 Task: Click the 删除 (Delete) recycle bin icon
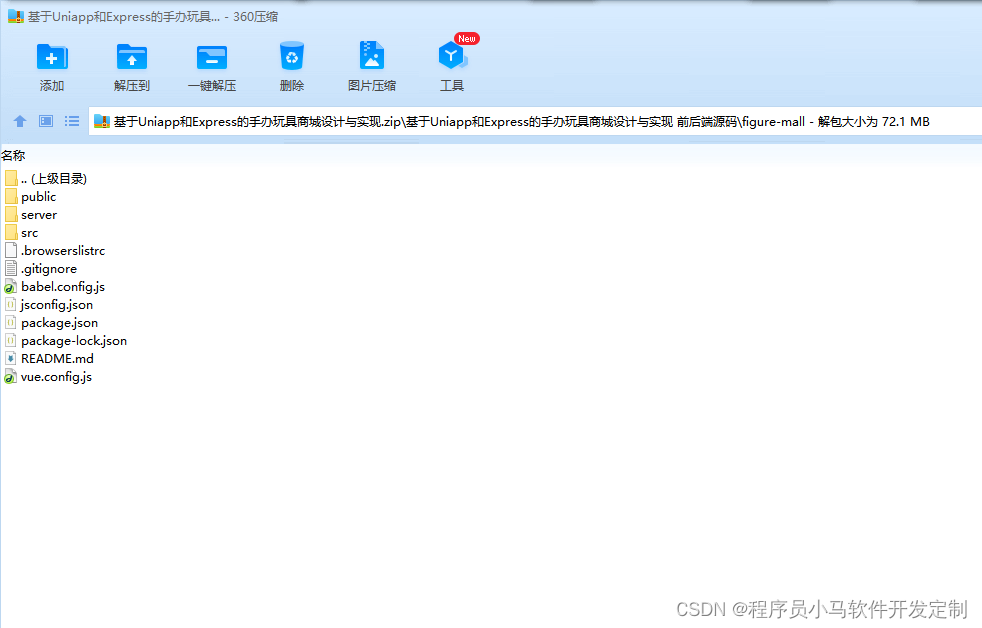292,56
